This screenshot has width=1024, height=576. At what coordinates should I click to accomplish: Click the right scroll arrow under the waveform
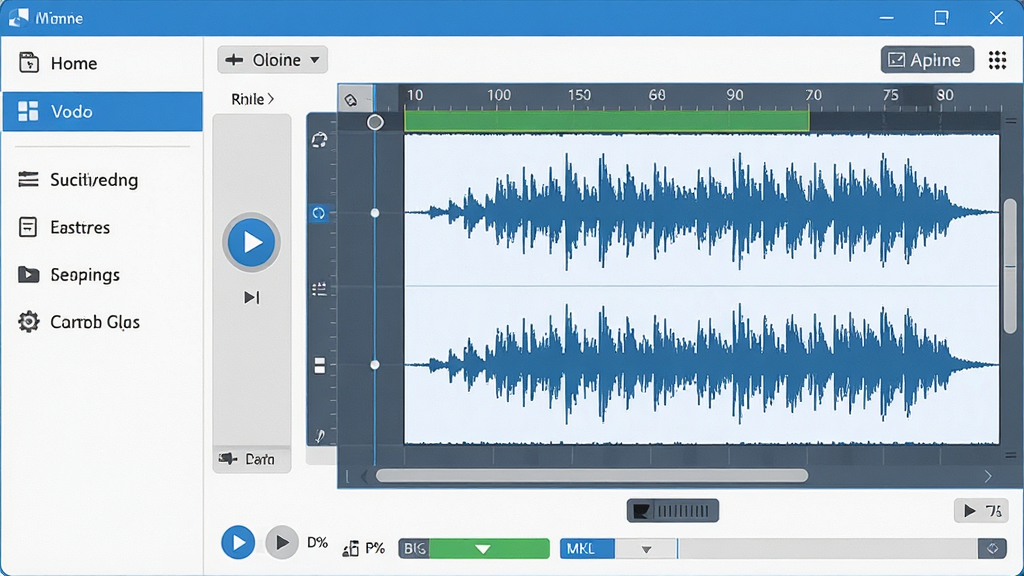(988, 477)
